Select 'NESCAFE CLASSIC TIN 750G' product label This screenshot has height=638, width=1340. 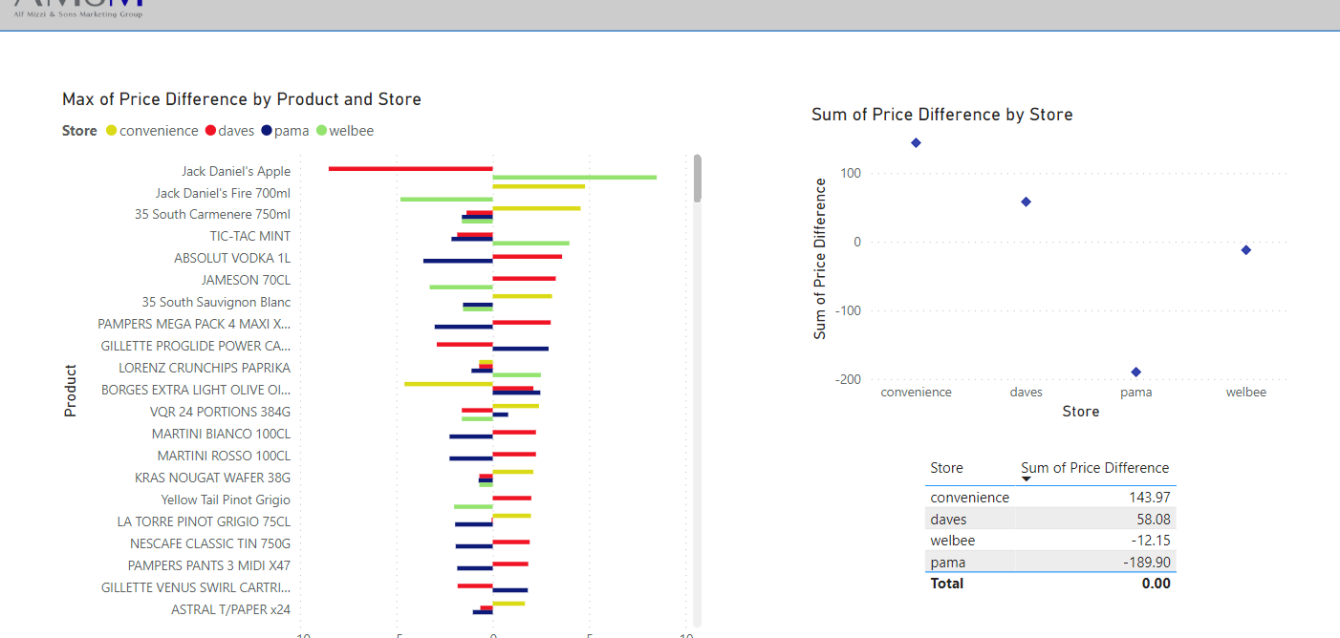pos(210,544)
